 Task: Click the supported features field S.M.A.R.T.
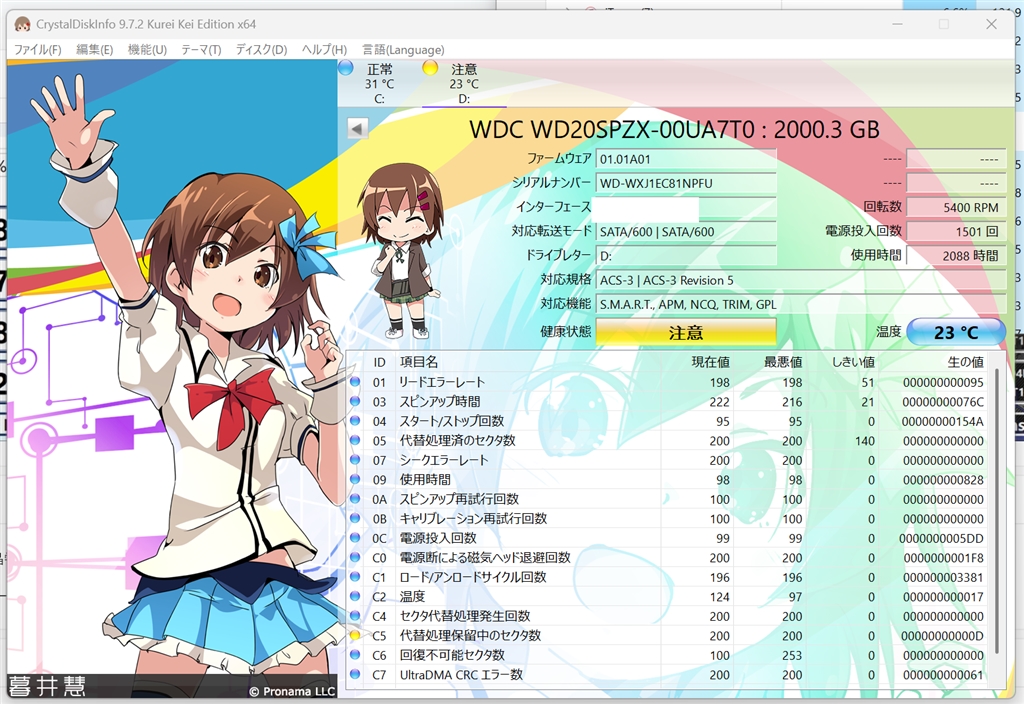coord(801,304)
